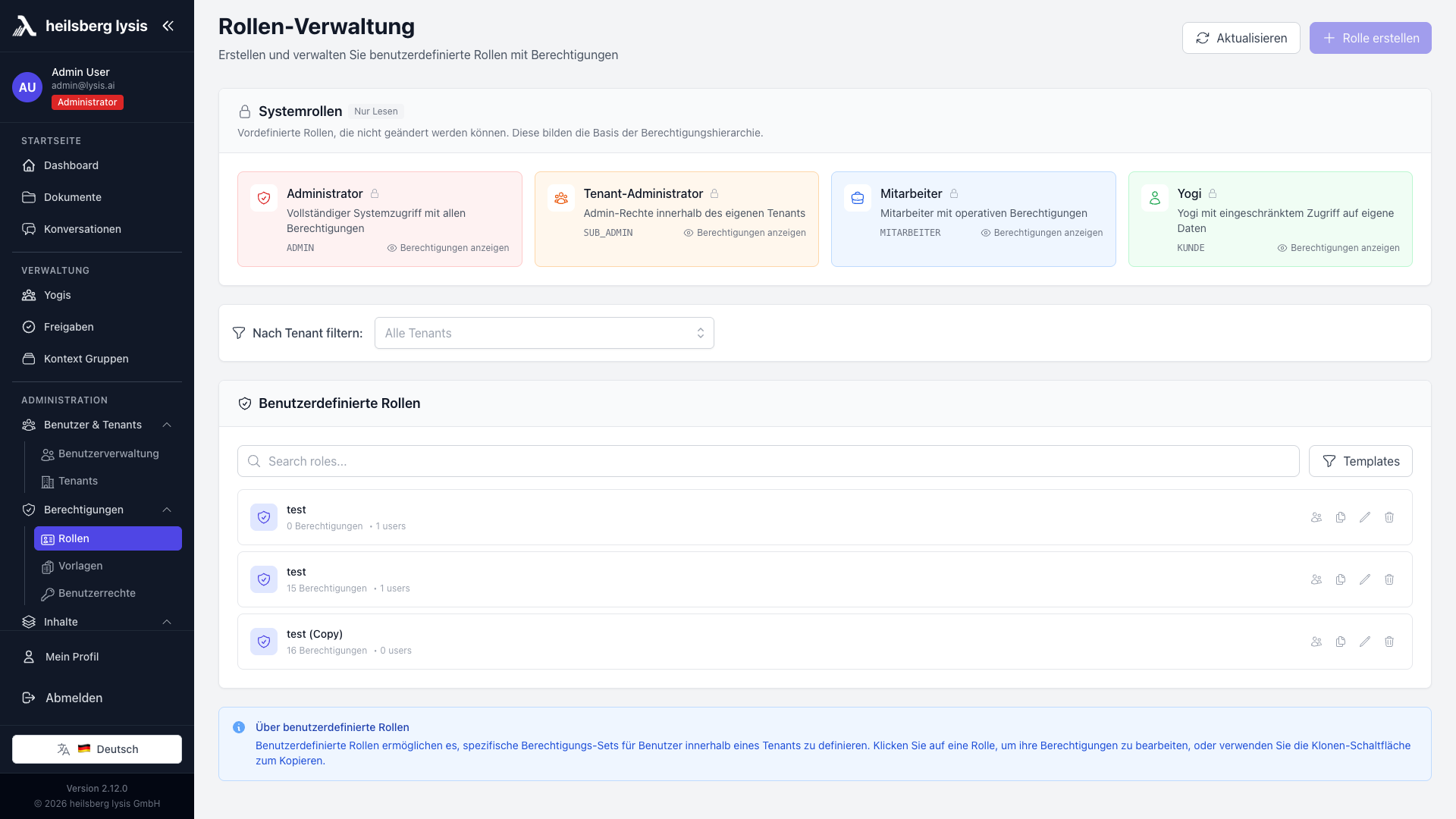Click the 'Nur Lesen' badge
Screen dimensions: 1456x819
click(376, 111)
